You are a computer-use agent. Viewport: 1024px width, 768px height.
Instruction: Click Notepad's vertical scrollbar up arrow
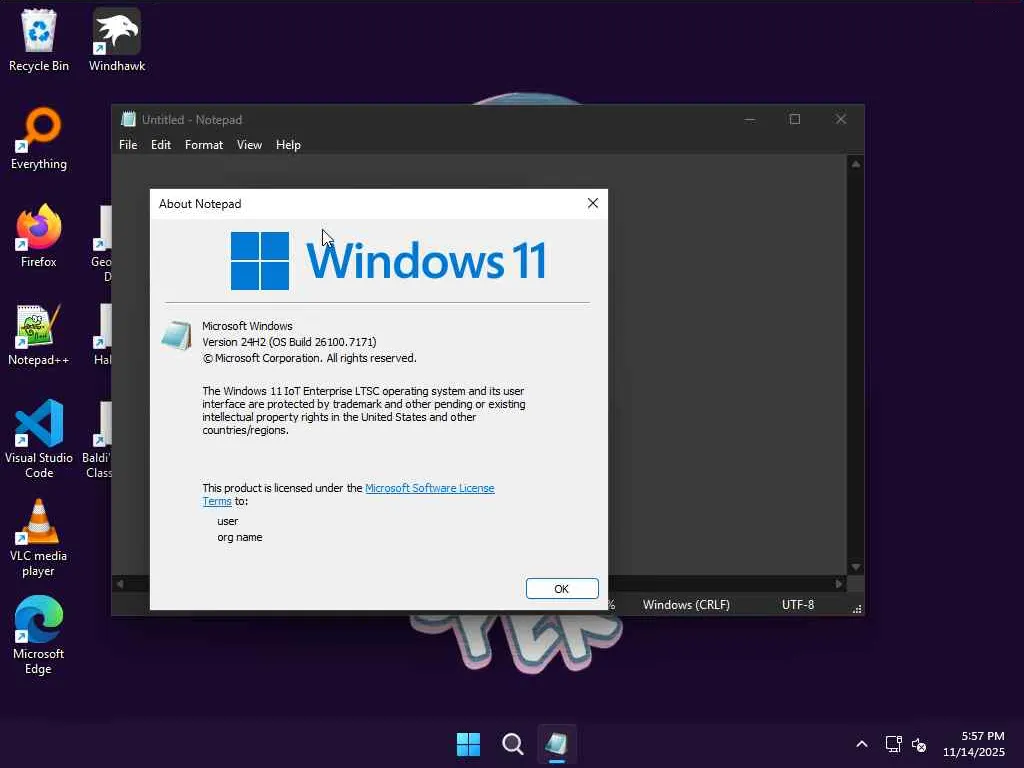pos(856,164)
